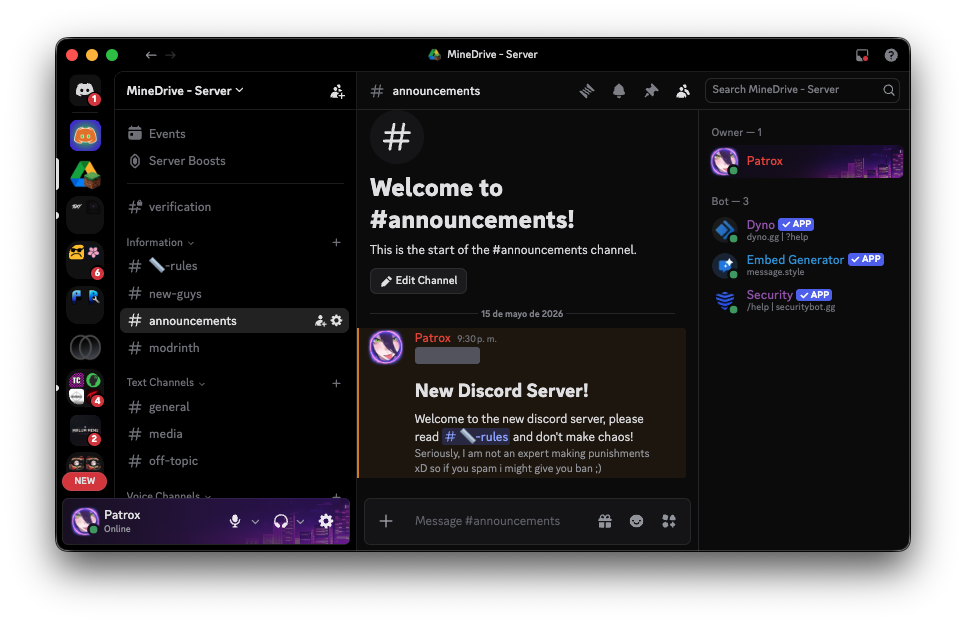
Task: Open Patrox in the Owner member list
Action: (806, 161)
